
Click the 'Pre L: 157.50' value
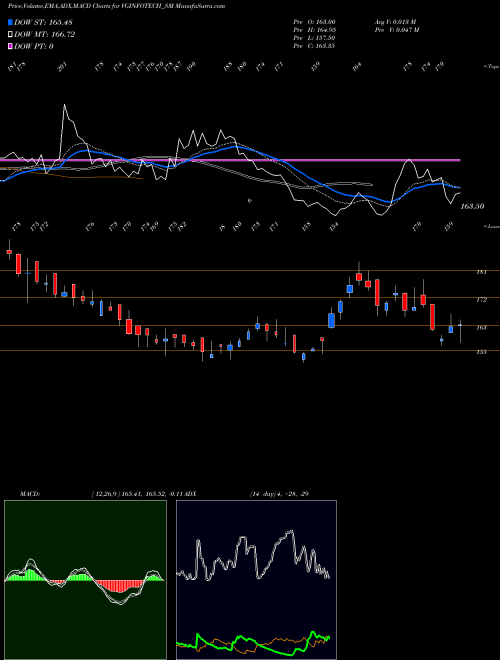coord(314,38)
